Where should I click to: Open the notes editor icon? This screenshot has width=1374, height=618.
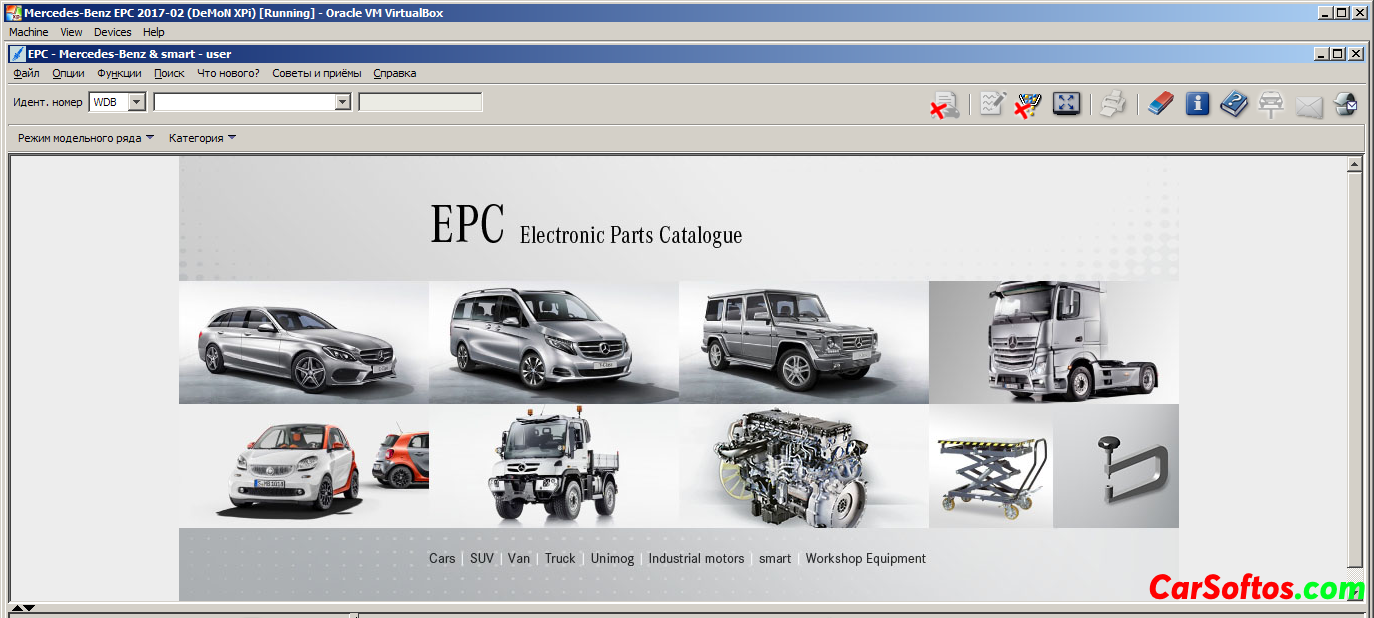tap(992, 103)
